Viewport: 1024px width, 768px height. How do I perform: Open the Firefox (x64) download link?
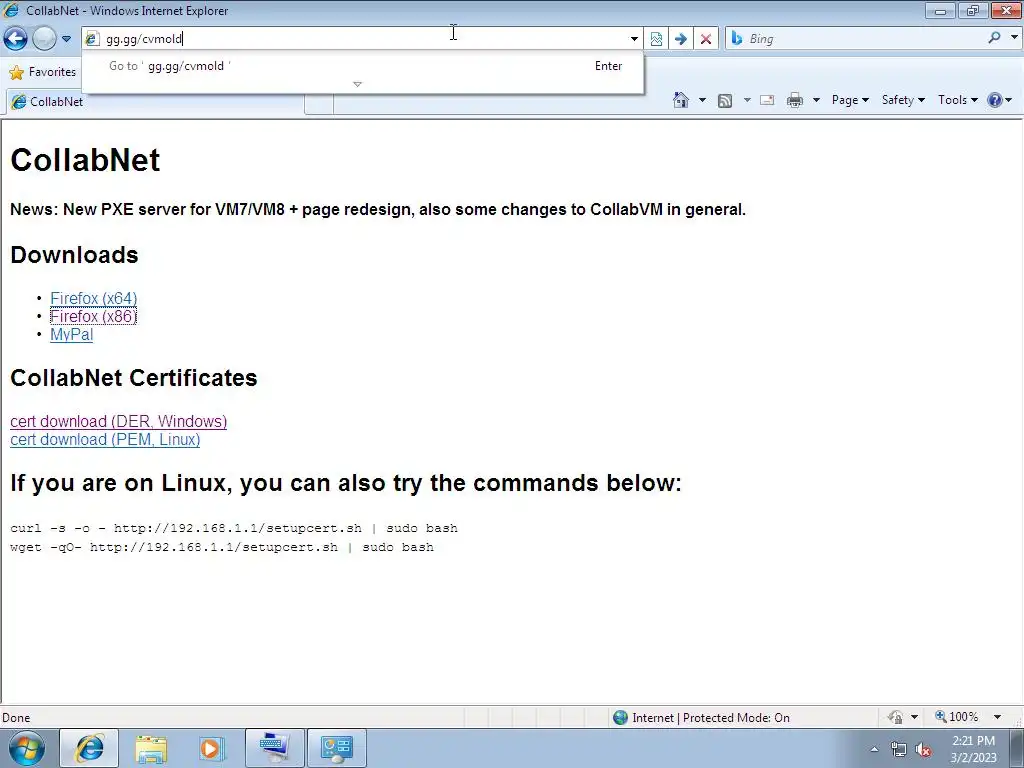[x=93, y=298]
